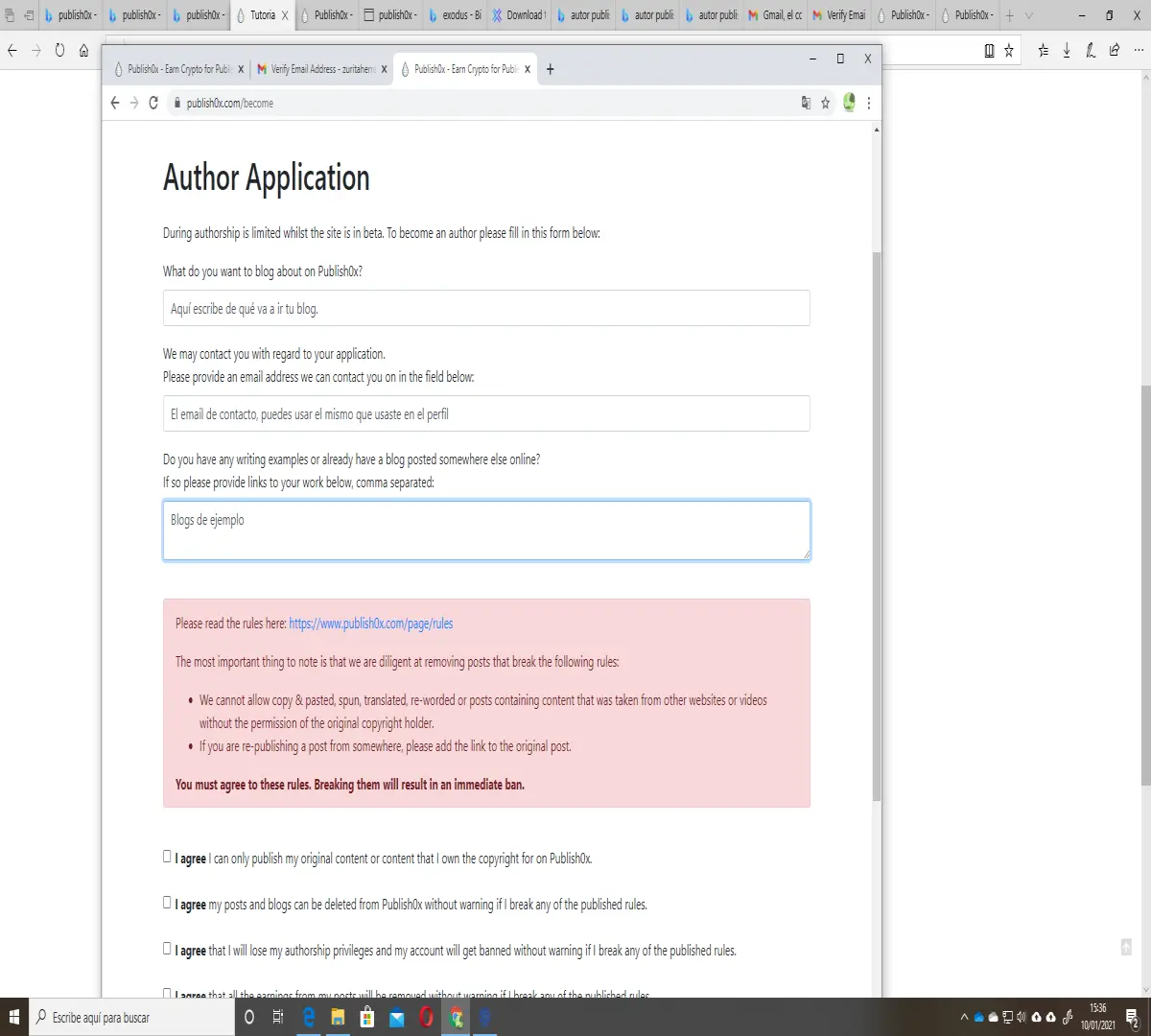Go back in the Edge window

12,51
